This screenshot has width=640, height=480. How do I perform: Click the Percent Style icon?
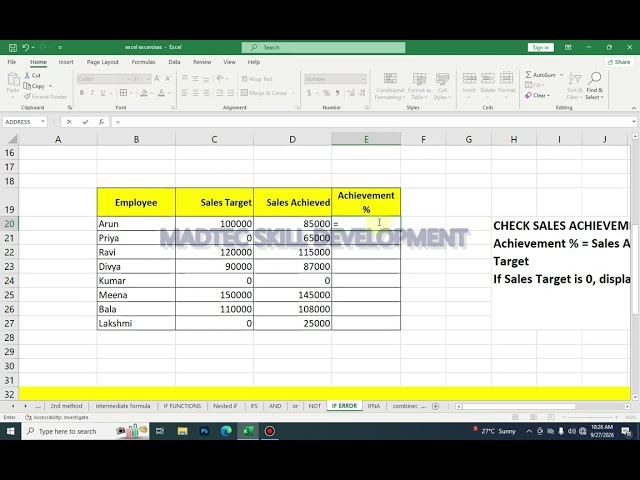pyautogui.click(x=327, y=93)
